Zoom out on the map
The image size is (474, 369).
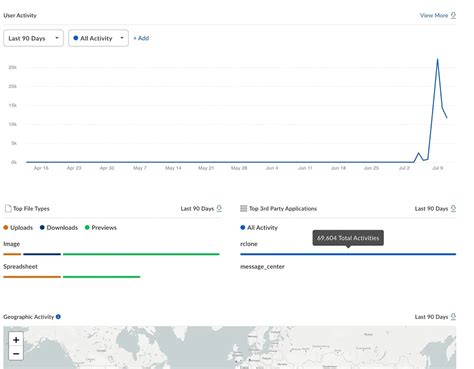[x=16, y=353]
